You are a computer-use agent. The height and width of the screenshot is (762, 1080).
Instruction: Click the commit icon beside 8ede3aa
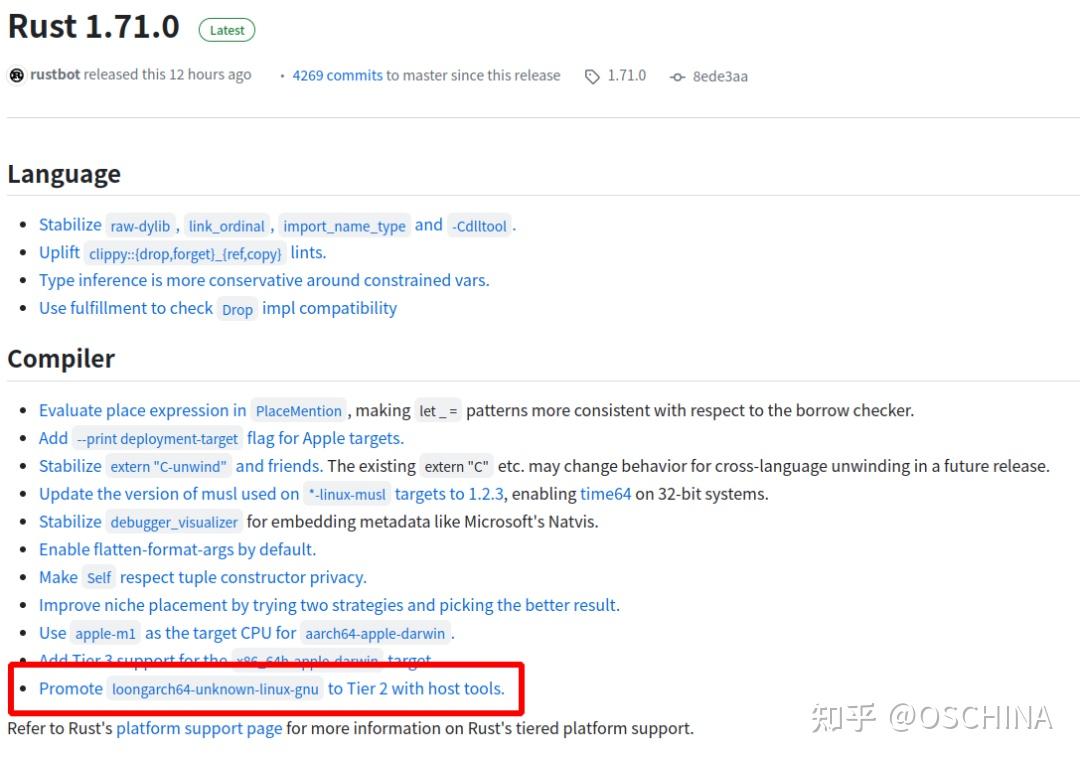pos(677,77)
